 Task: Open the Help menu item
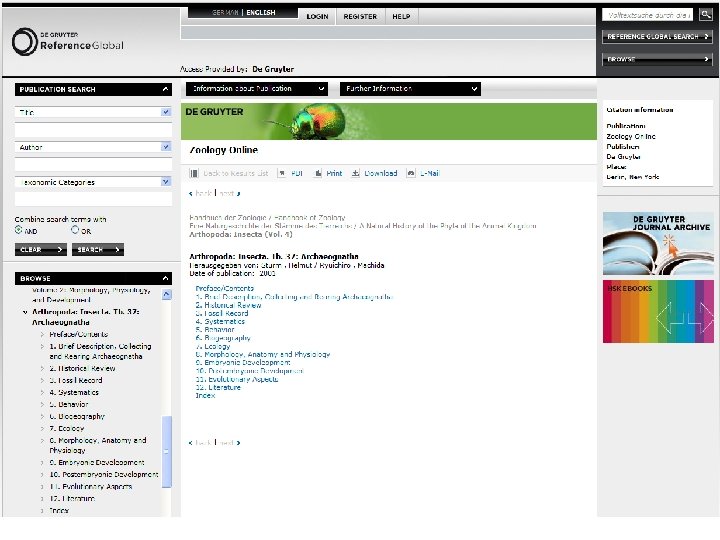(401, 17)
